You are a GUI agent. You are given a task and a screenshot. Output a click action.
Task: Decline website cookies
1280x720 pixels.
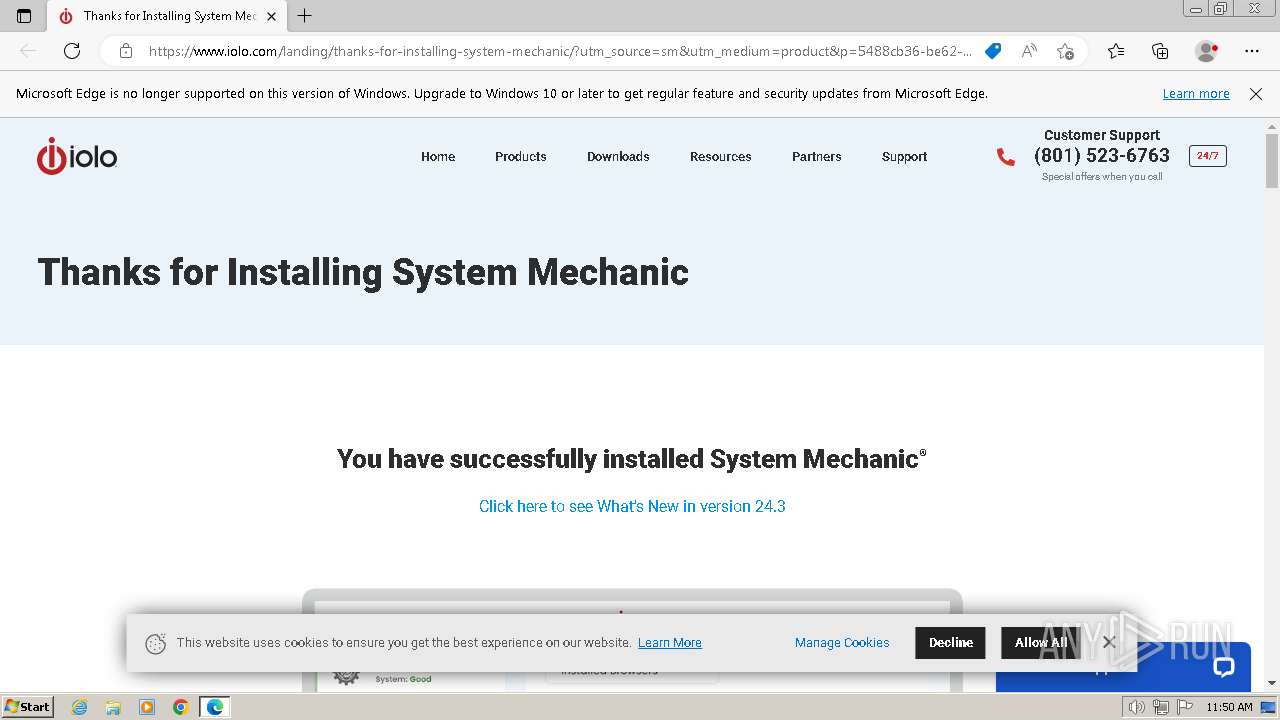point(950,643)
